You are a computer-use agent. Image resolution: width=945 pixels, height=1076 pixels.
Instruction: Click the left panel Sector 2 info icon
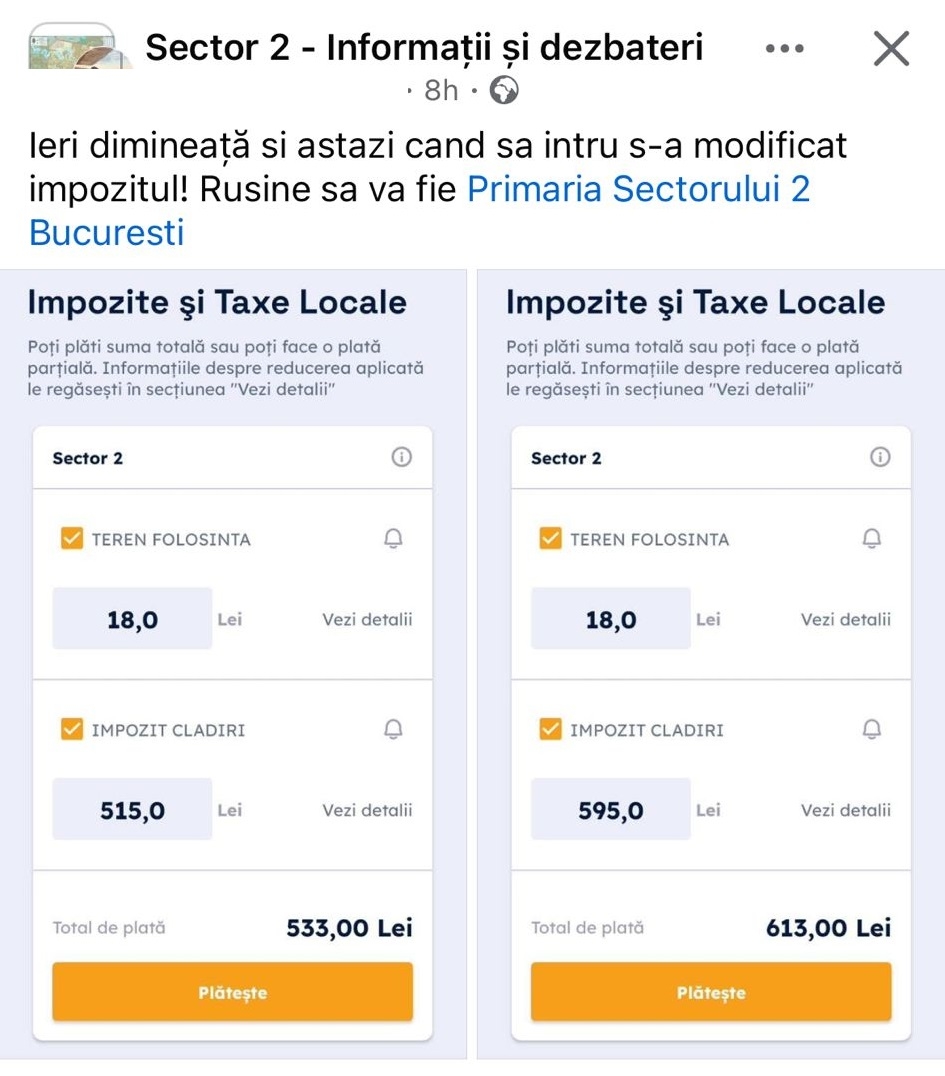(401, 458)
